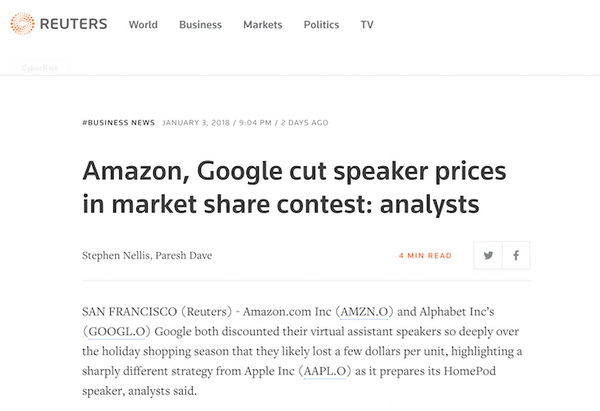Image resolution: width=600 pixels, height=411 pixels.
Task: Go to the Business section
Action: (200, 25)
